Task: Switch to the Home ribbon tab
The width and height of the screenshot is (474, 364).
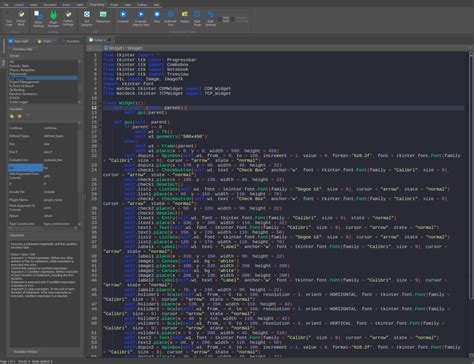Action: tap(33, 5)
